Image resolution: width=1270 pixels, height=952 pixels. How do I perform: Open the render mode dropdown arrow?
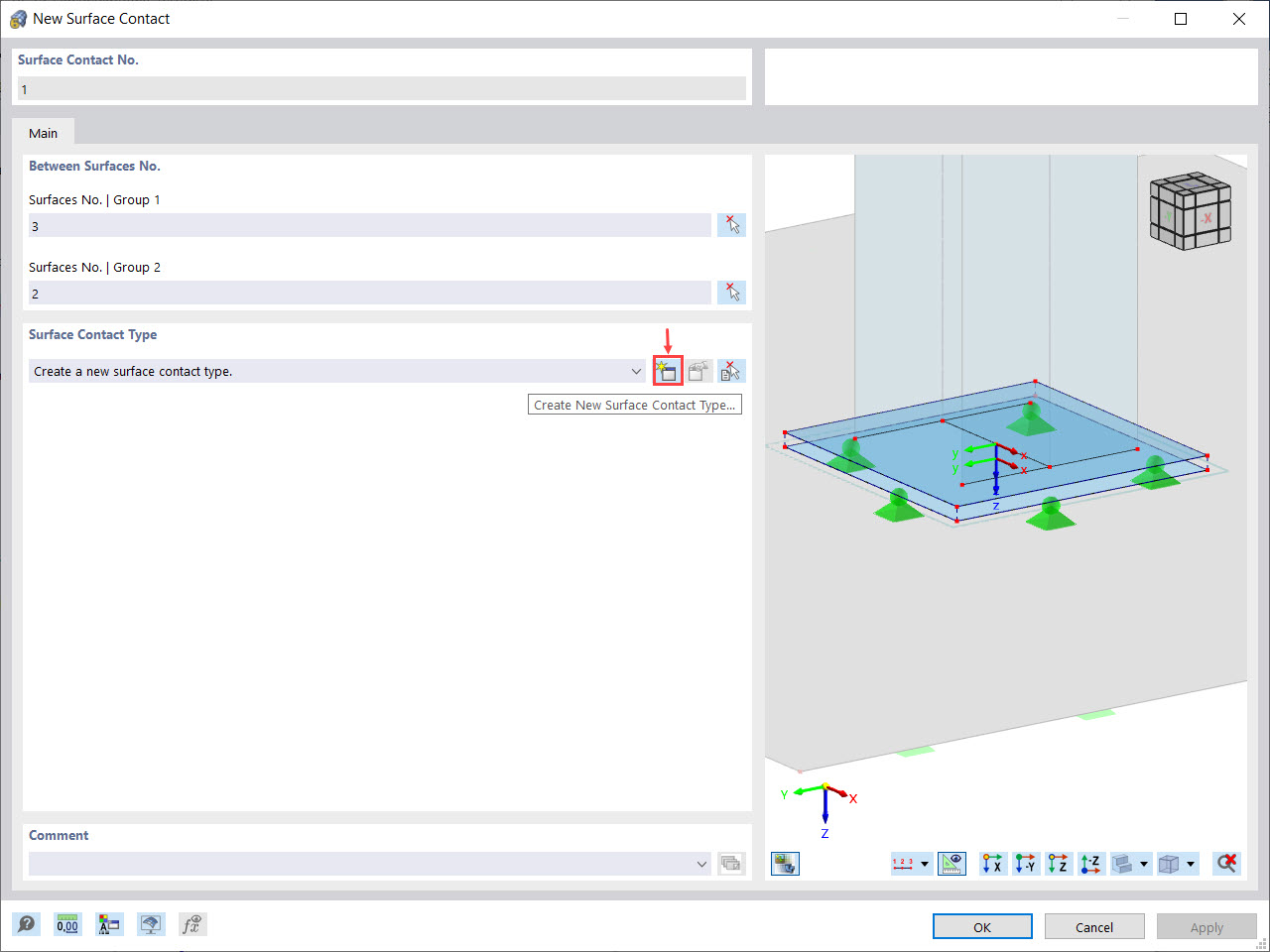click(1144, 864)
